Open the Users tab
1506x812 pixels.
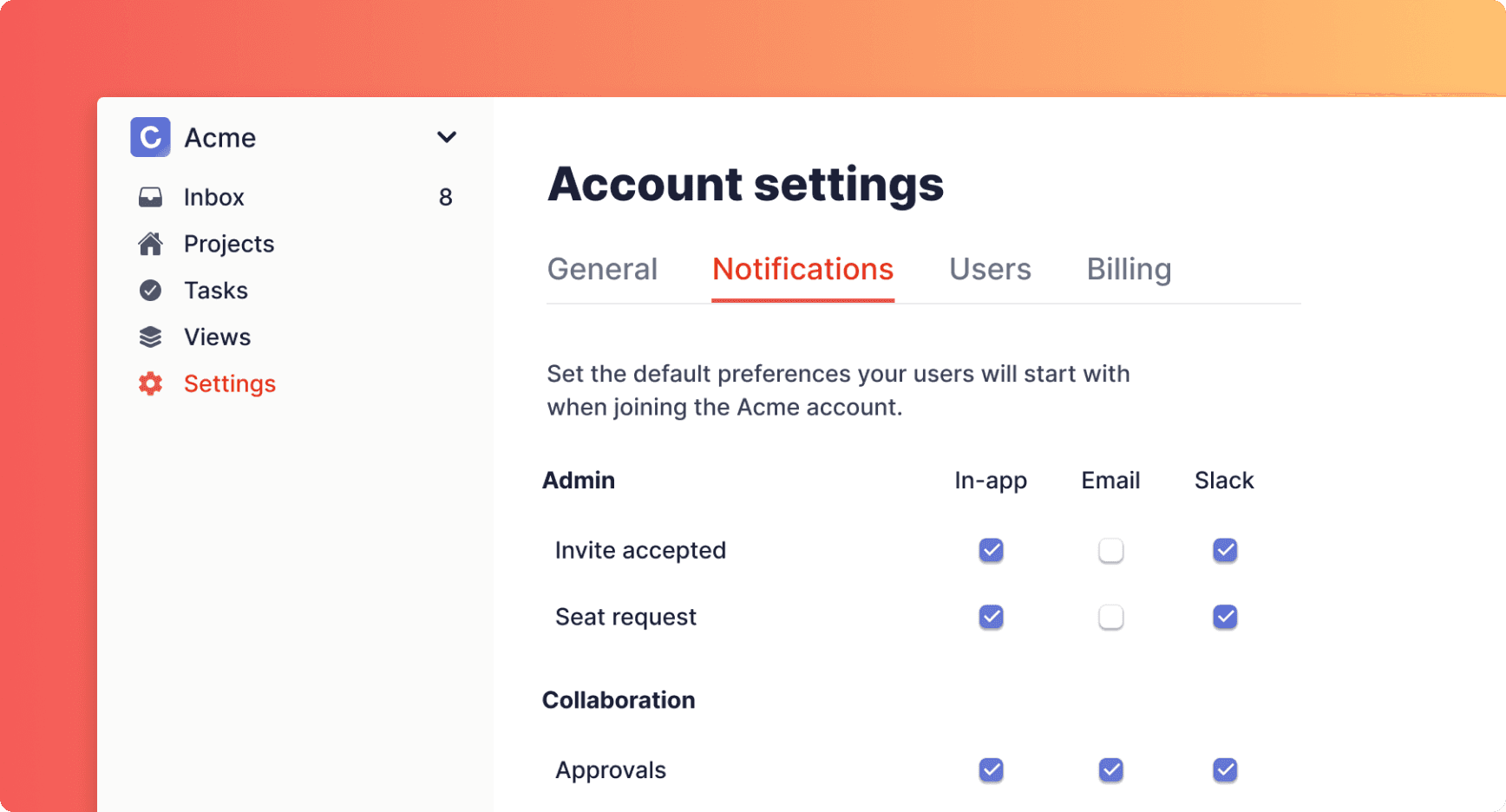click(x=990, y=270)
